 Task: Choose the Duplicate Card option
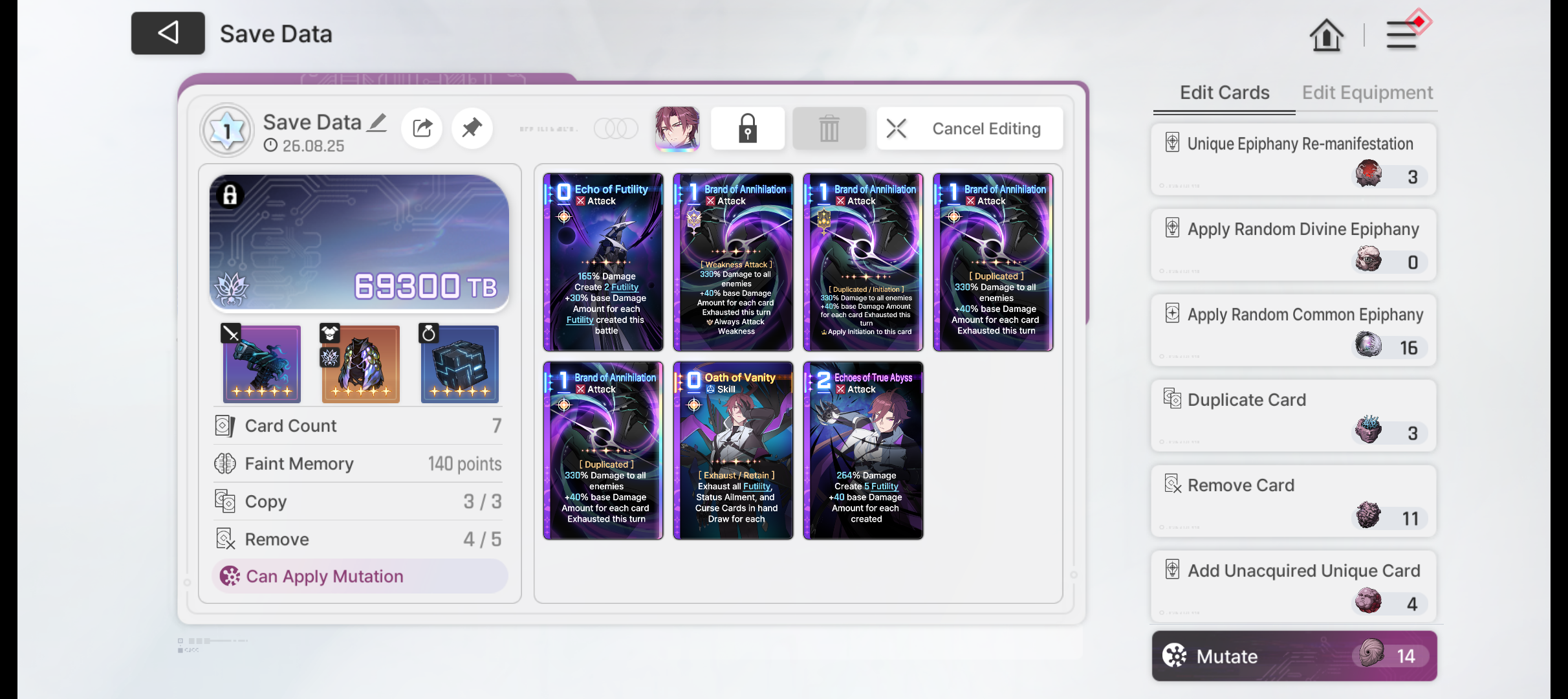click(x=1294, y=416)
